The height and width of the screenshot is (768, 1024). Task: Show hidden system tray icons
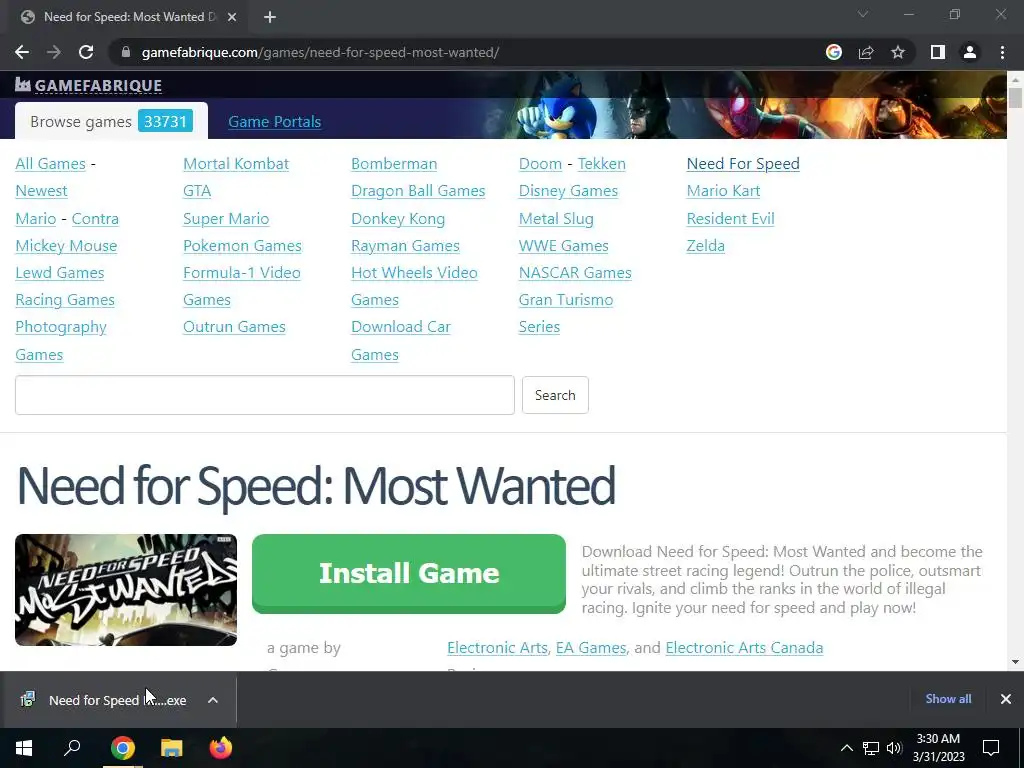tap(846, 748)
